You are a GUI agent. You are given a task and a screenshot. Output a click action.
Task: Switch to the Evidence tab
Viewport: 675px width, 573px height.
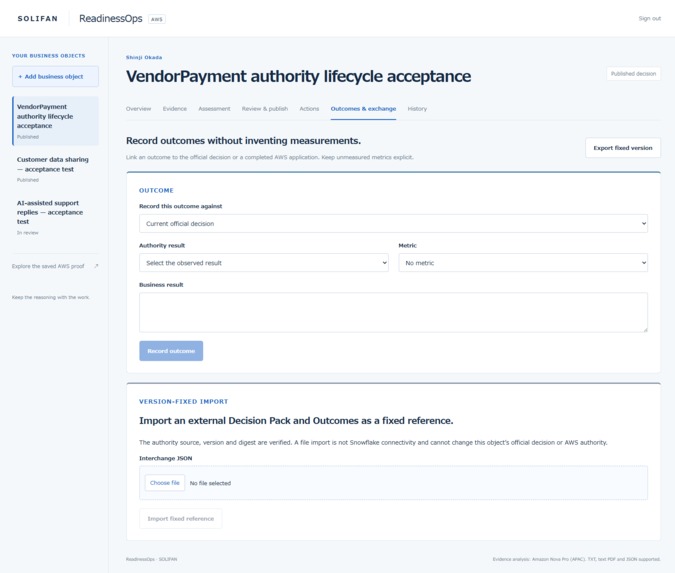click(175, 108)
